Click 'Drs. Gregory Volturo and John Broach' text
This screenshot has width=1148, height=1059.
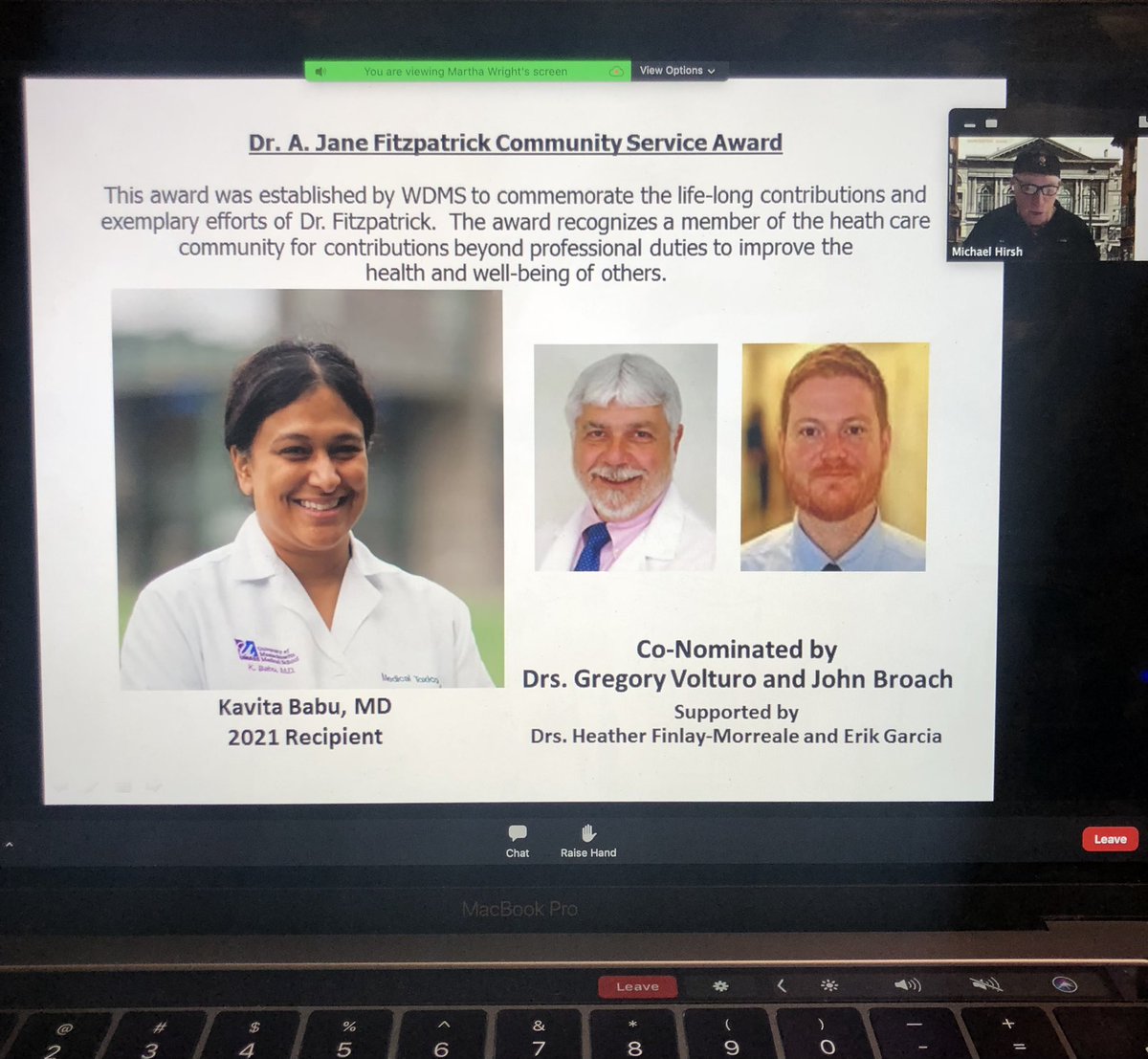click(x=738, y=679)
